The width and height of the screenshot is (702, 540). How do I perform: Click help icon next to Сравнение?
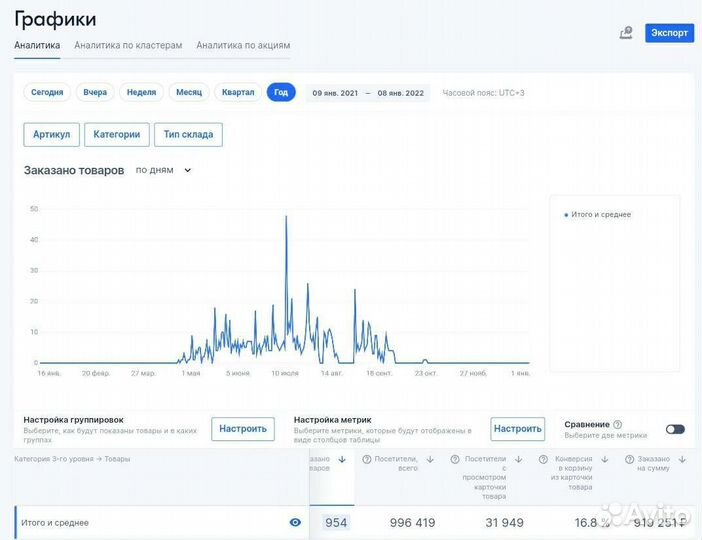point(617,425)
